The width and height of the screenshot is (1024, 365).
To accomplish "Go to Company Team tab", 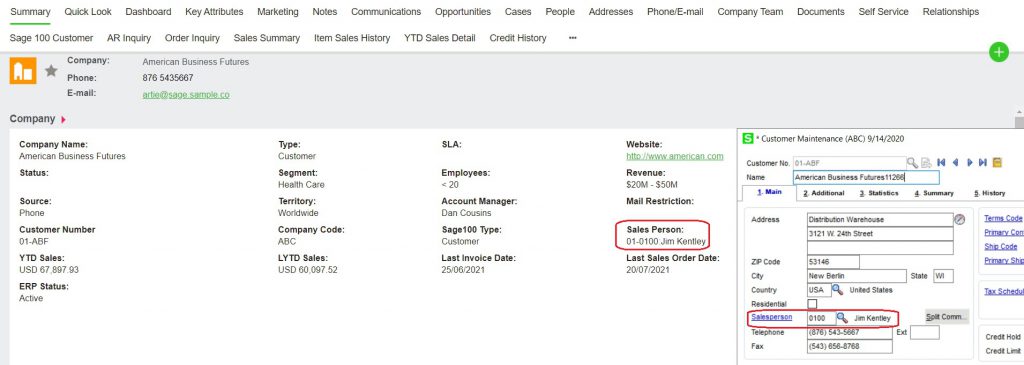I will [x=750, y=12].
